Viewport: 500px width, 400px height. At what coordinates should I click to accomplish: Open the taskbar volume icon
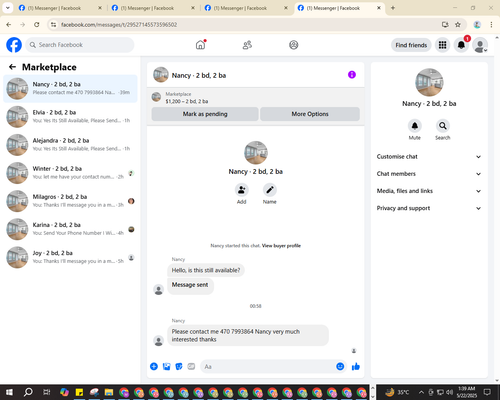[450, 392]
